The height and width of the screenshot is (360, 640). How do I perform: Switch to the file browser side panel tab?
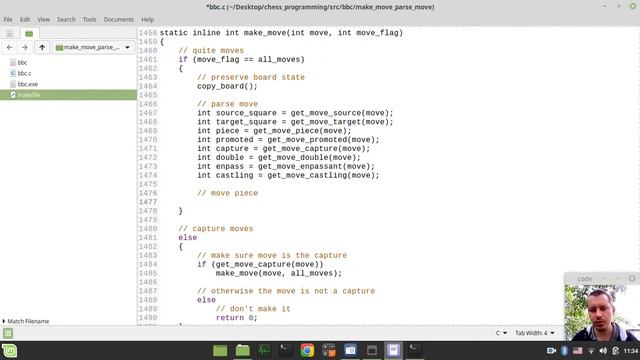pyautogui.click(x=29, y=33)
